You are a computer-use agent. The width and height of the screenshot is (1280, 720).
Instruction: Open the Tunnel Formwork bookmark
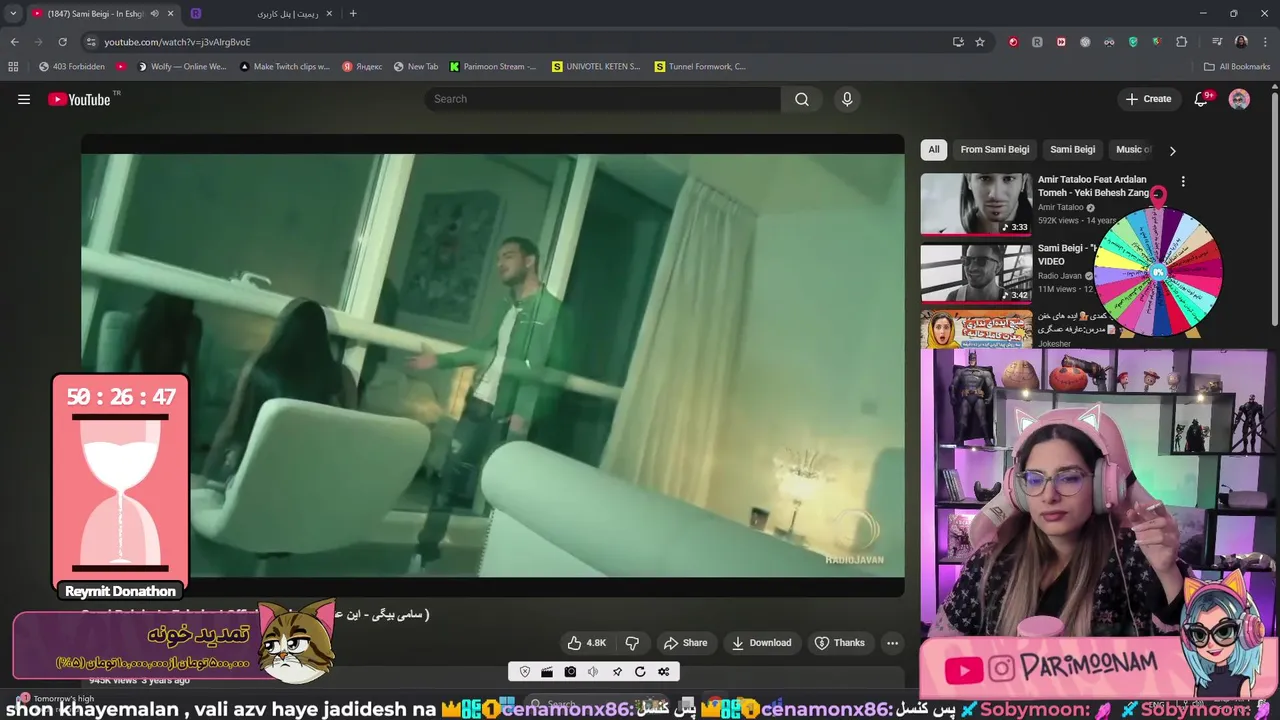[700, 67]
